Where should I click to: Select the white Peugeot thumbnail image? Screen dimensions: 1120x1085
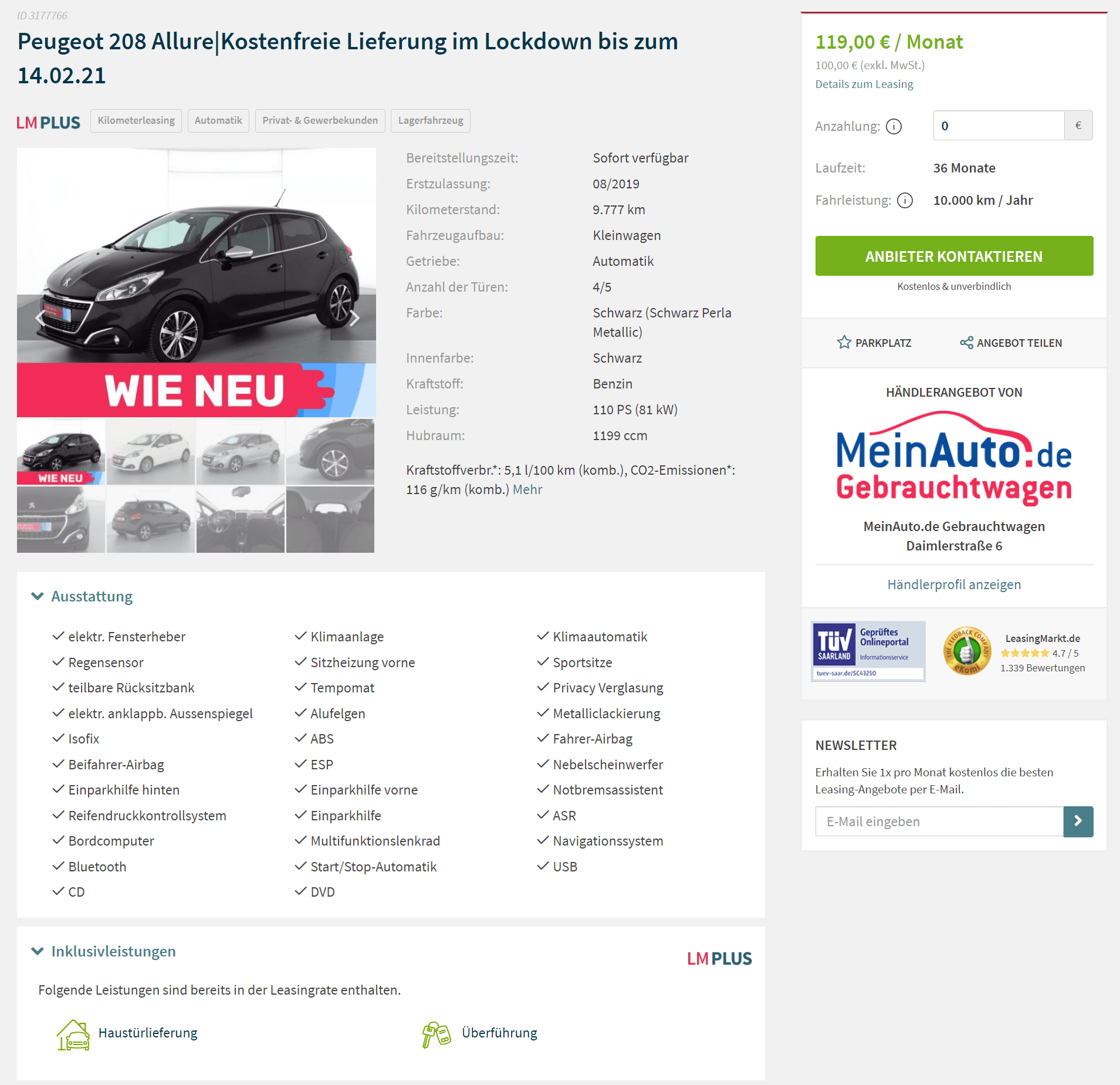[x=151, y=452]
